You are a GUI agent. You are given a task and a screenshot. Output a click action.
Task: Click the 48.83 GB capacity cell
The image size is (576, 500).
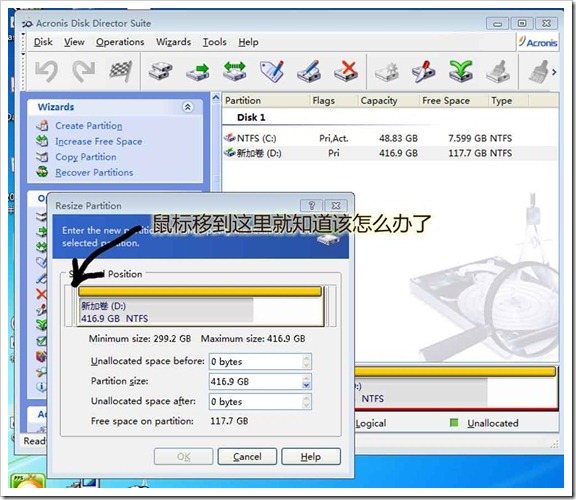point(399,139)
